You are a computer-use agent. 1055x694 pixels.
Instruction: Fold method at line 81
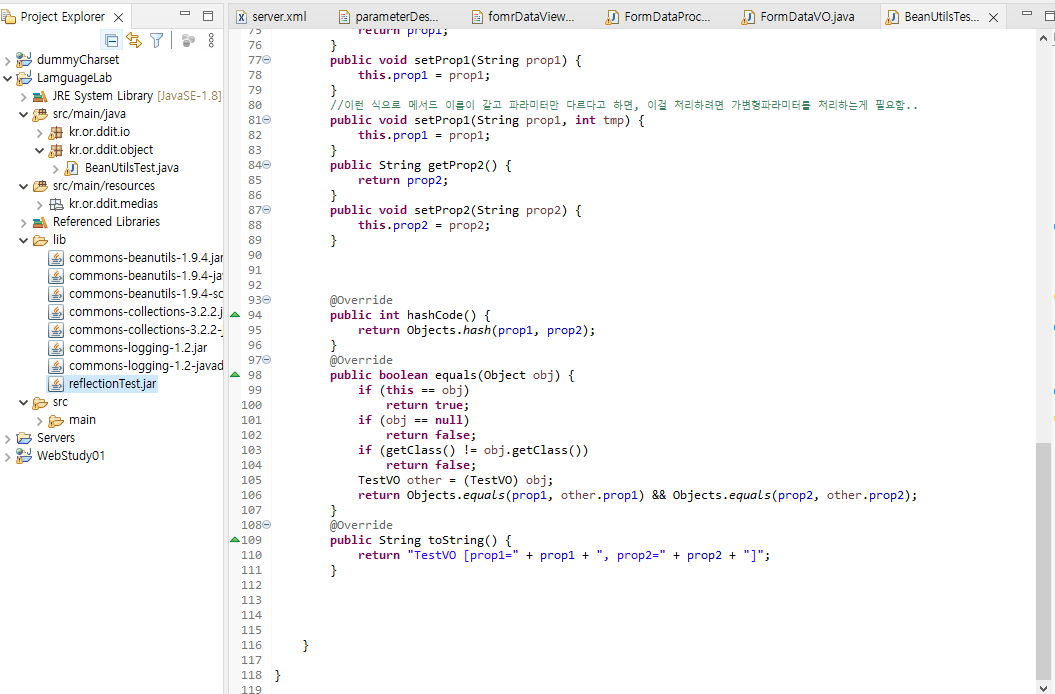point(267,120)
